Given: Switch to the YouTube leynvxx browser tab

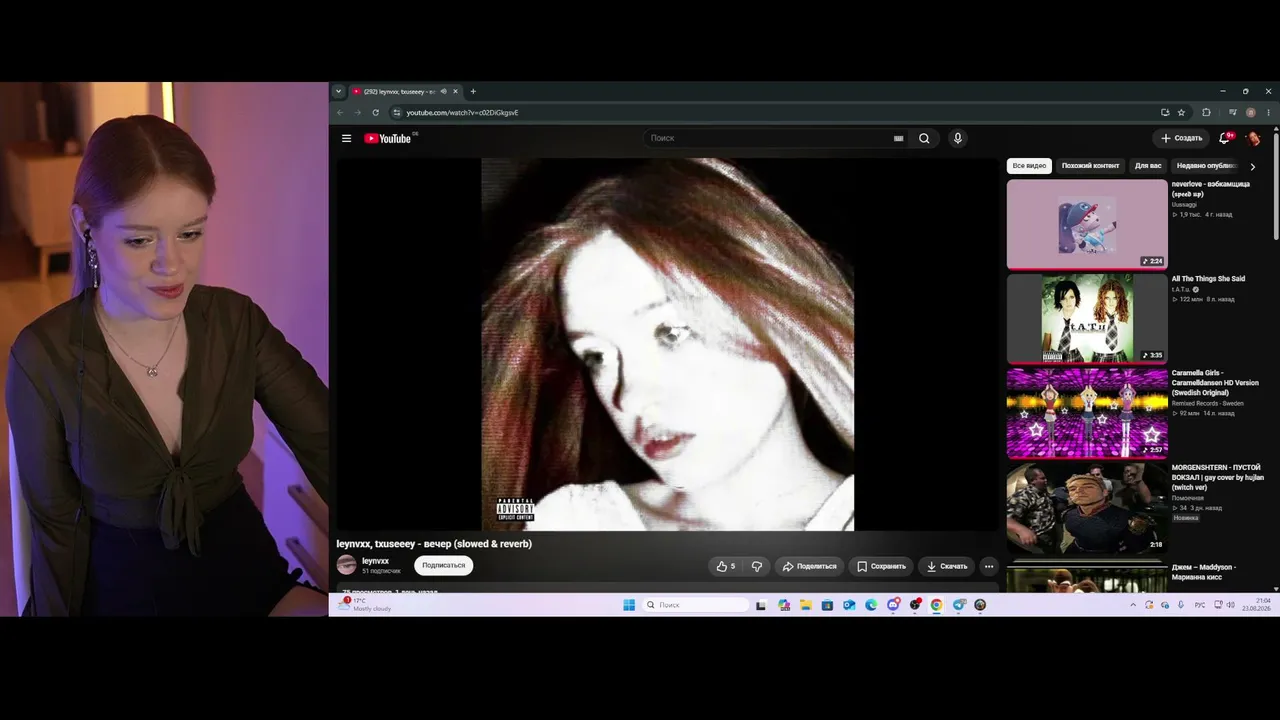Looking at the screenshot, I should (405, 91).
